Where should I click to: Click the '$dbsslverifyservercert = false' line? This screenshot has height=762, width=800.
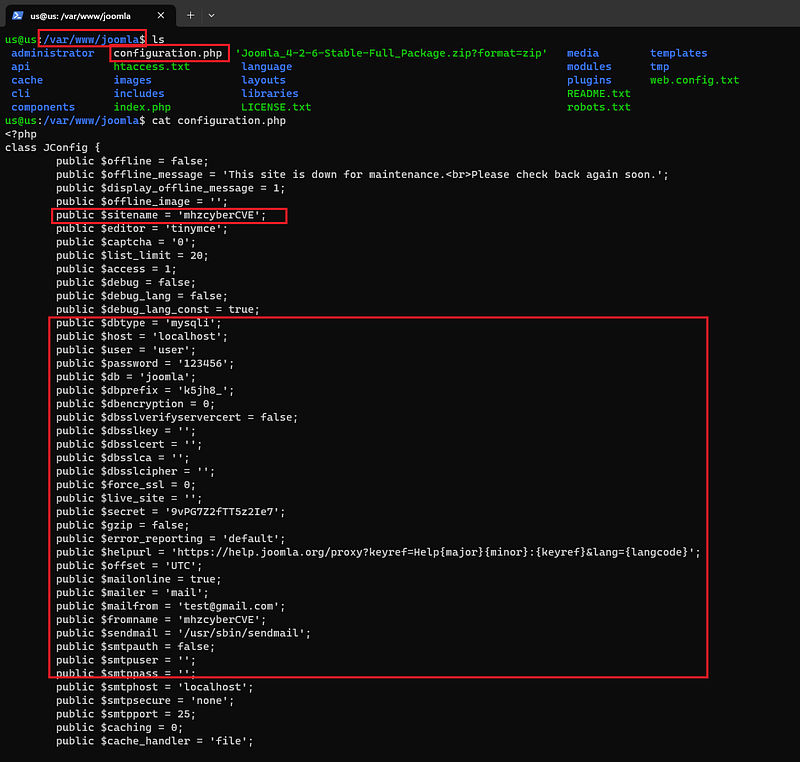coord(177,418)
